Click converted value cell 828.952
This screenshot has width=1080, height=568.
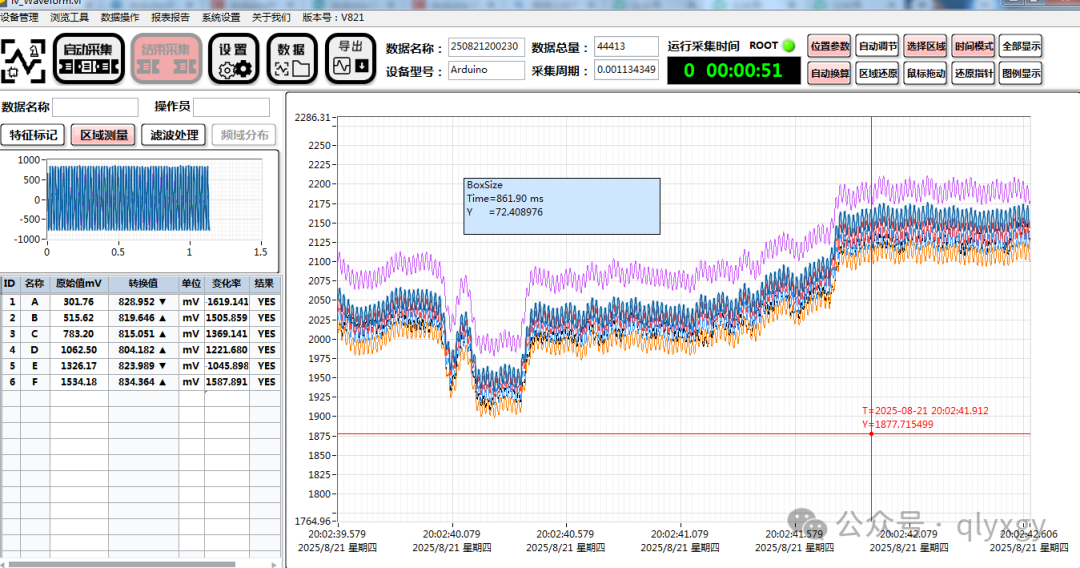point(143,302)
